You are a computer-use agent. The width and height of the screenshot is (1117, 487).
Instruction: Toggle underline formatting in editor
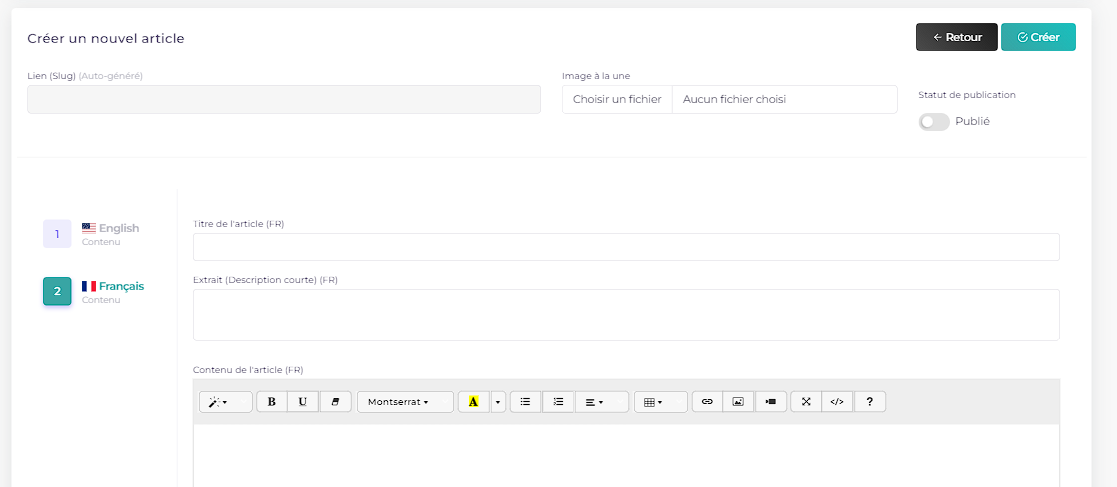[x=303, y=402]
